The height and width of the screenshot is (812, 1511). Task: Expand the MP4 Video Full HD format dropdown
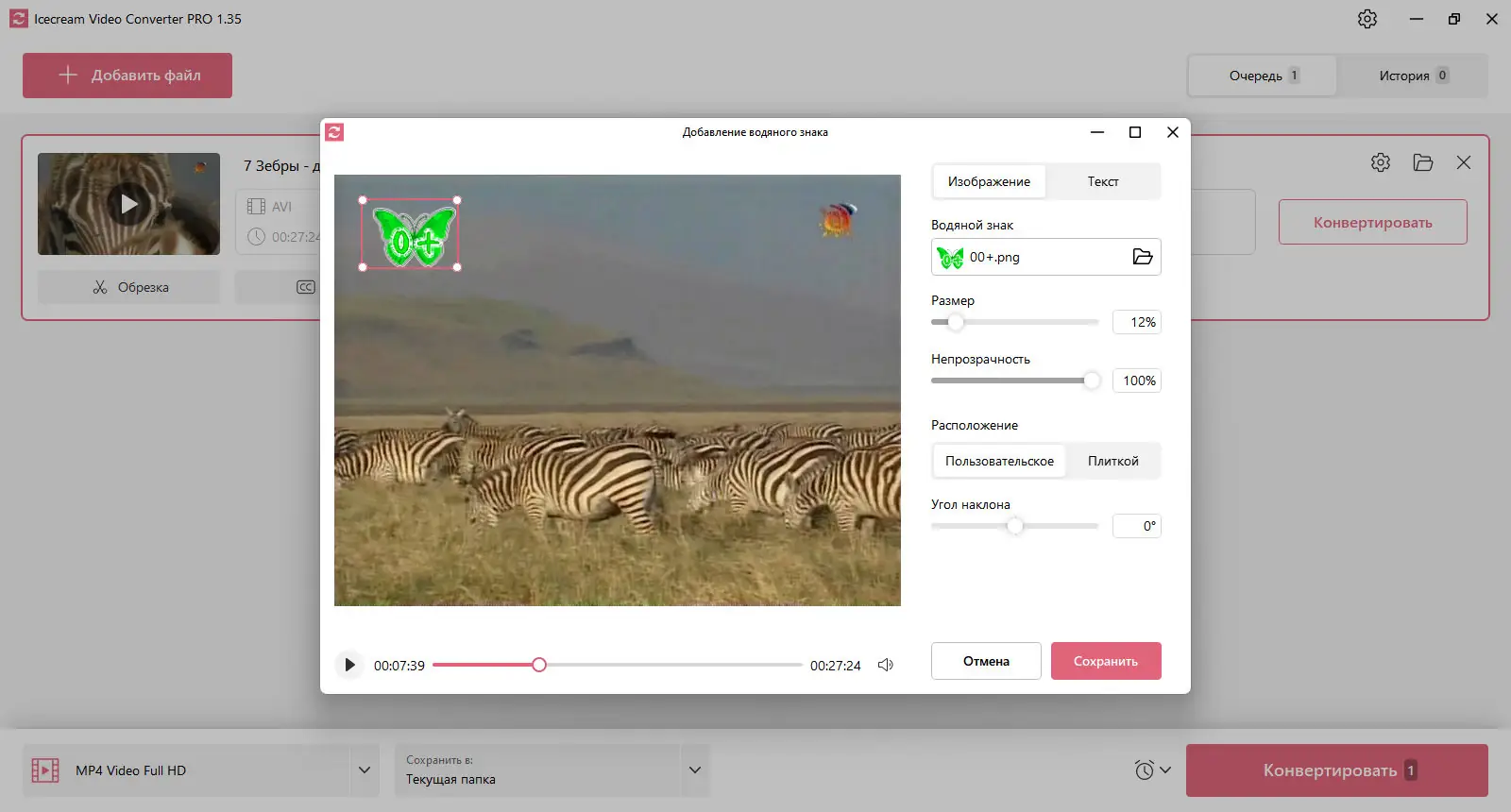coord(365,770)
